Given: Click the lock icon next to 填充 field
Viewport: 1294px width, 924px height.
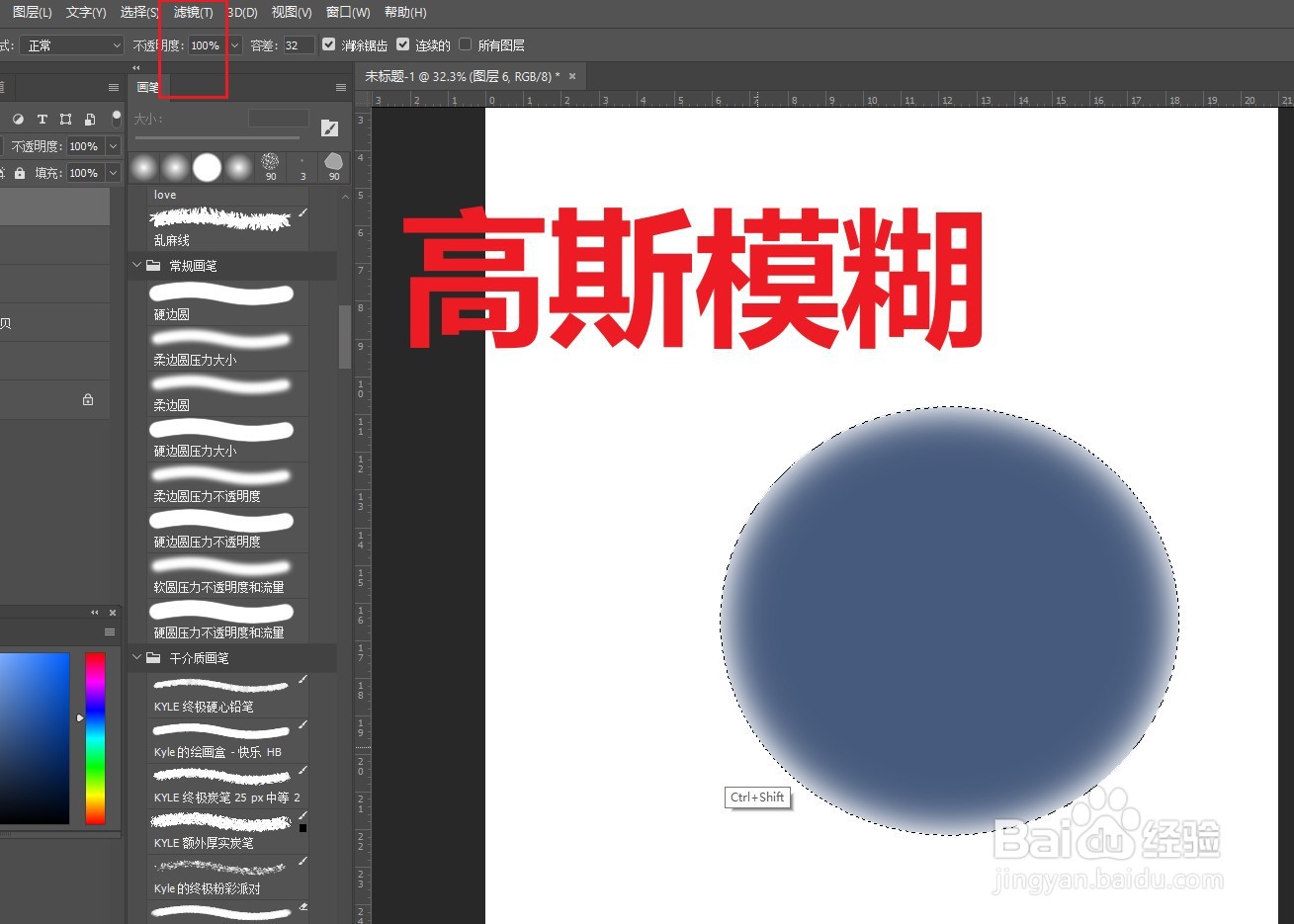Looking at the screenshot, I should [21, 173].
